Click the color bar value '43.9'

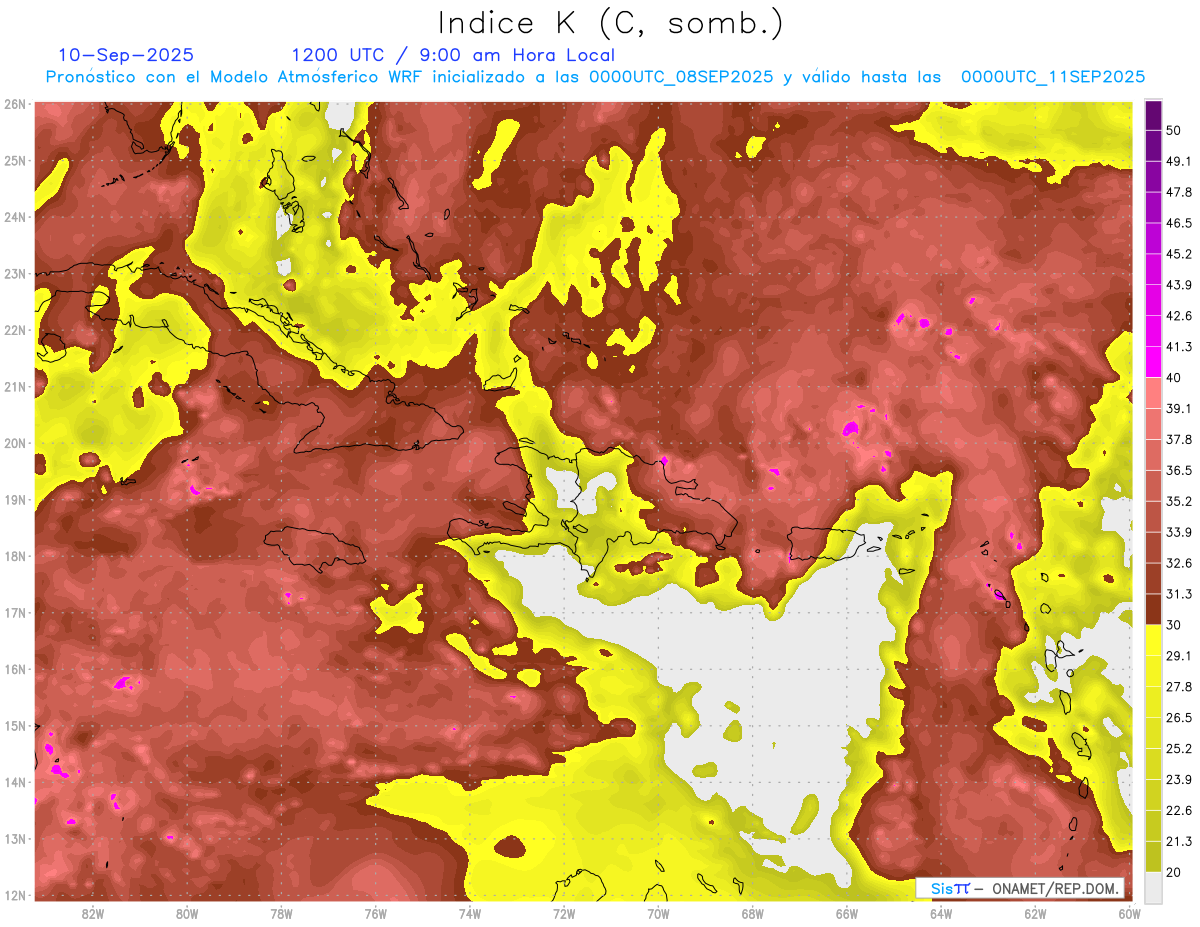click(1178, 285)
